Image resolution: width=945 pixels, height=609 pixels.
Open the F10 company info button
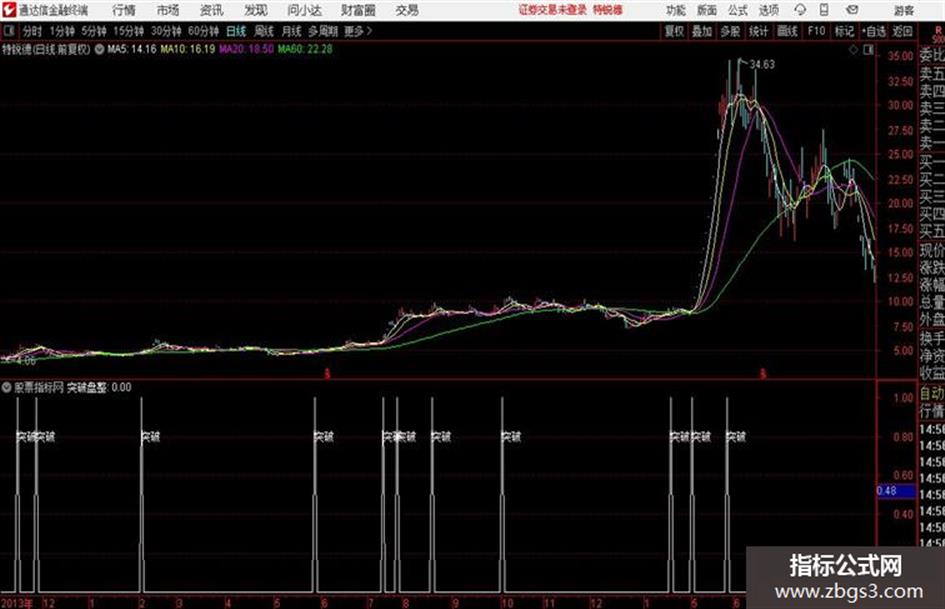tap(816, 31)
